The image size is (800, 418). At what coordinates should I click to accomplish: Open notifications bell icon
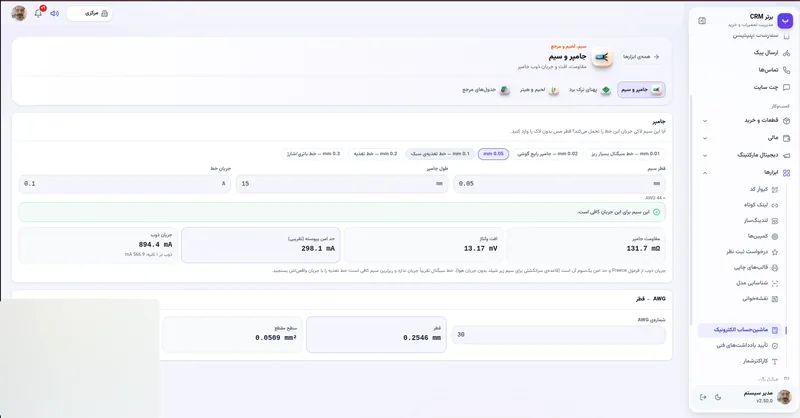pyautogui.click(x=38, y=13)
